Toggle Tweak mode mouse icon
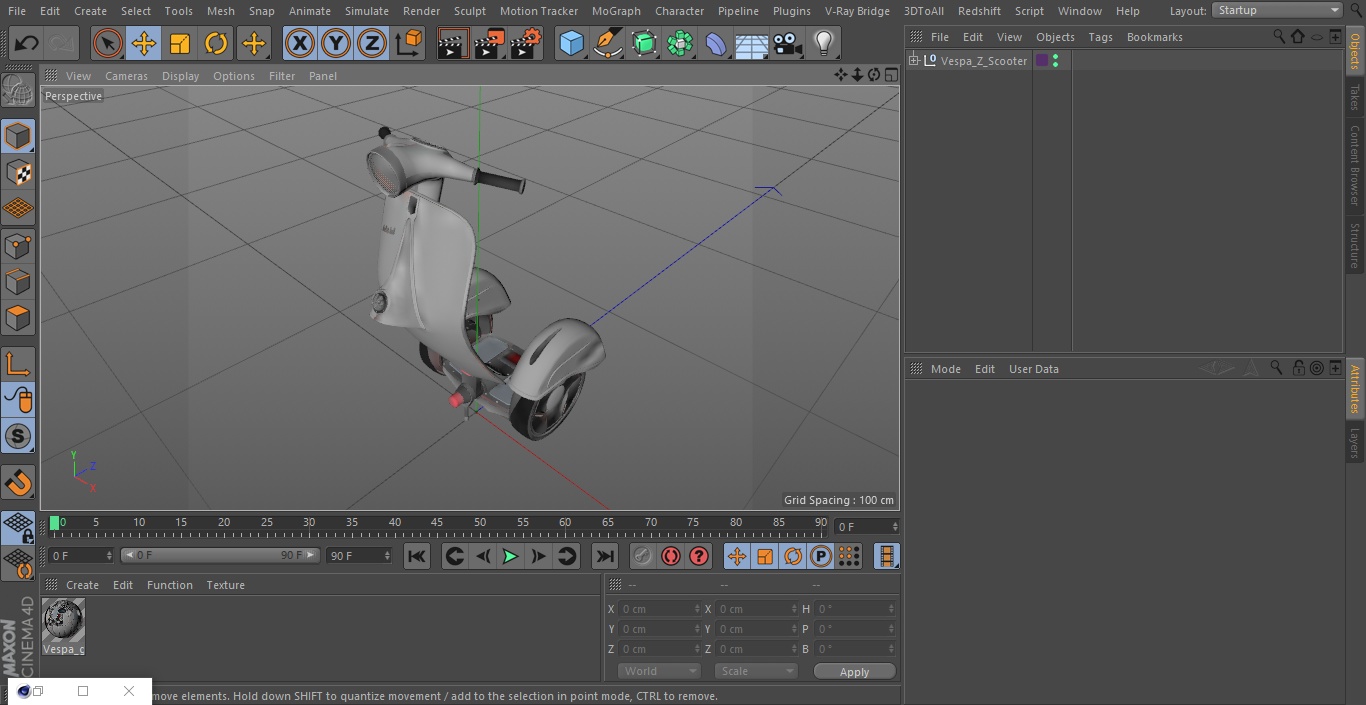Image resolution: width=1366 pixels, height=705 pixels. [x=18, y=400]
